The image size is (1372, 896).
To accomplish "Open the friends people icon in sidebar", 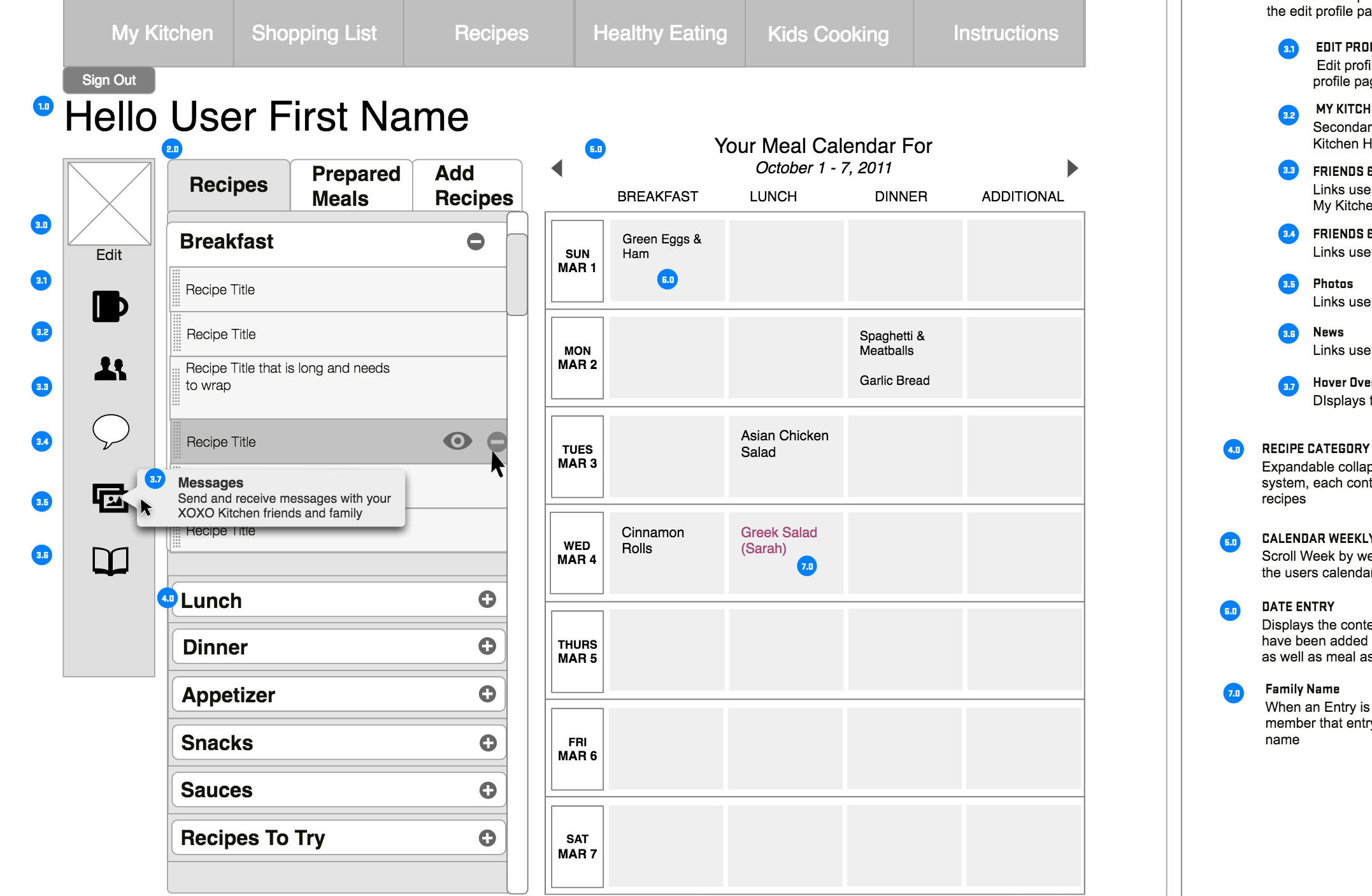I will pos(110,368).
